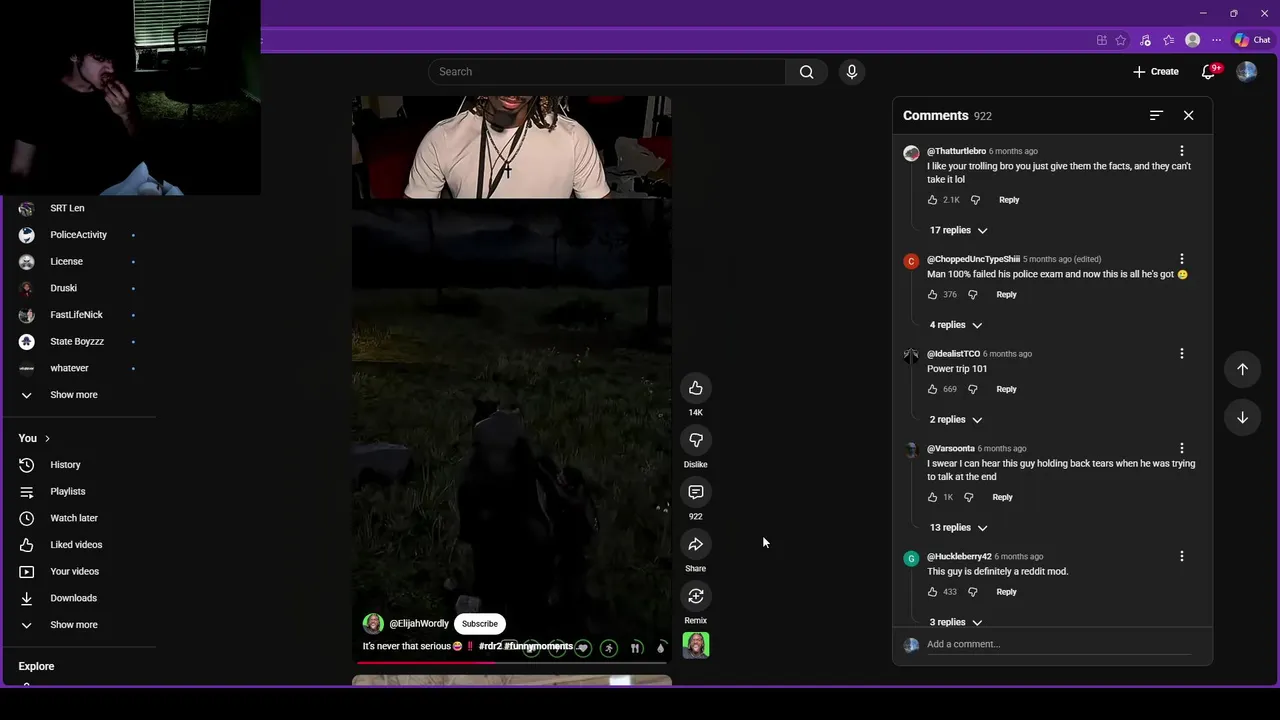Seek on the Short's red progress bar

point(512,662)
